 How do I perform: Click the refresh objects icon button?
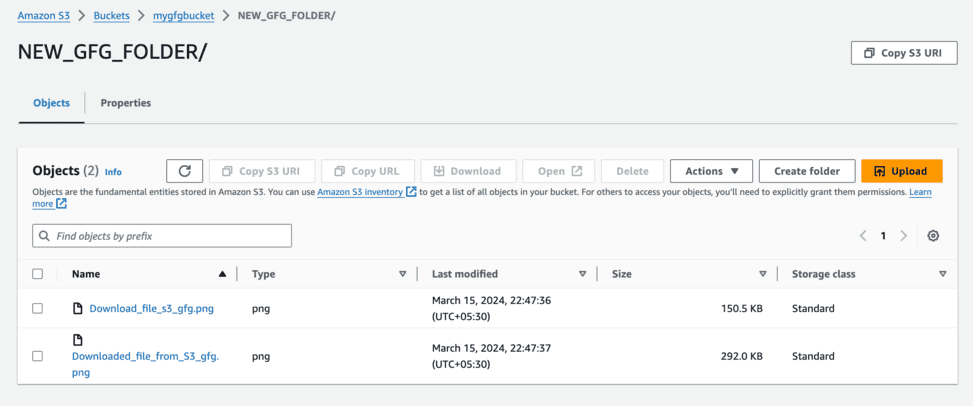[185, 171]
